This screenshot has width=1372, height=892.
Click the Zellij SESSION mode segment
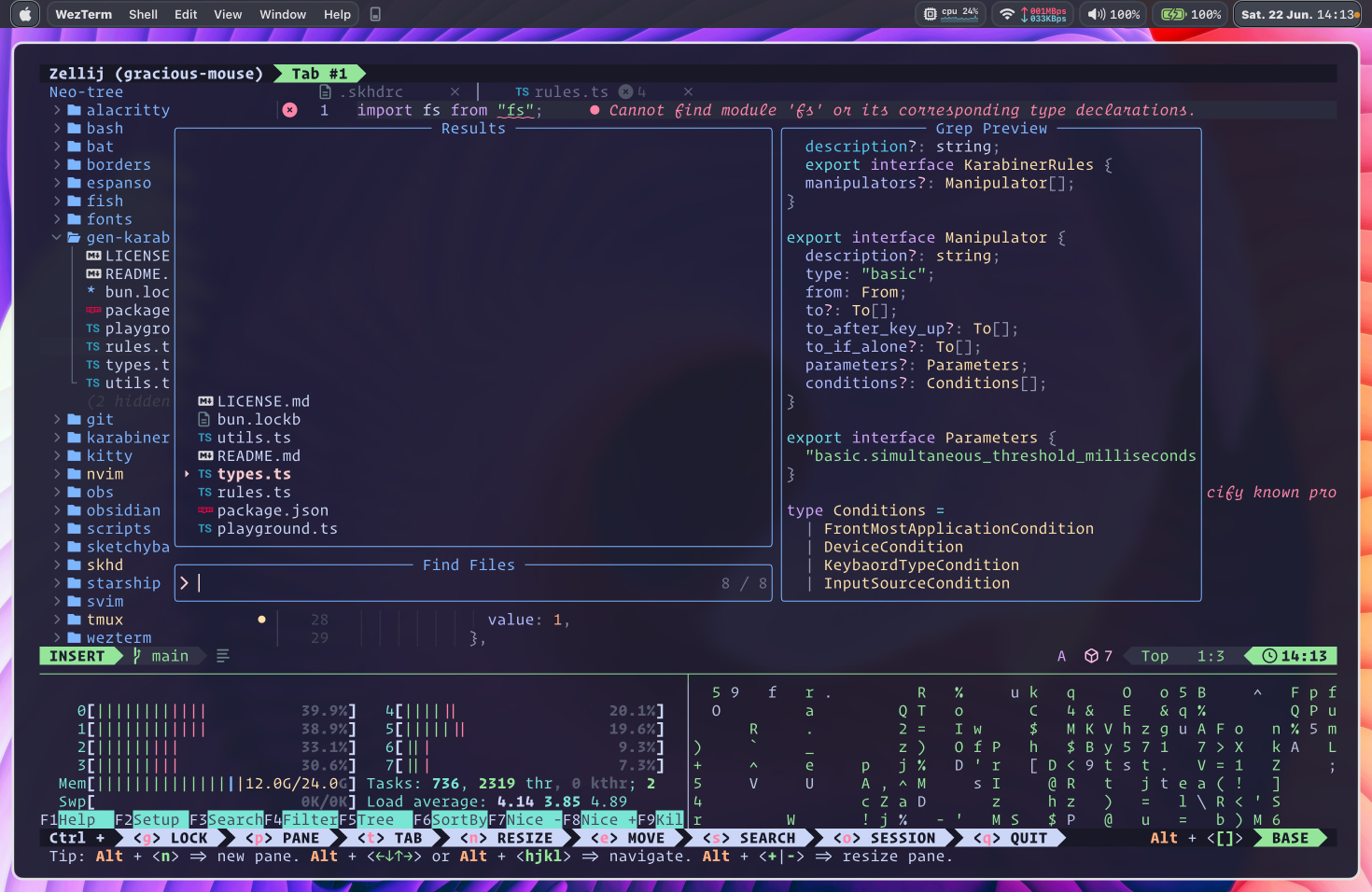point(885,838)
